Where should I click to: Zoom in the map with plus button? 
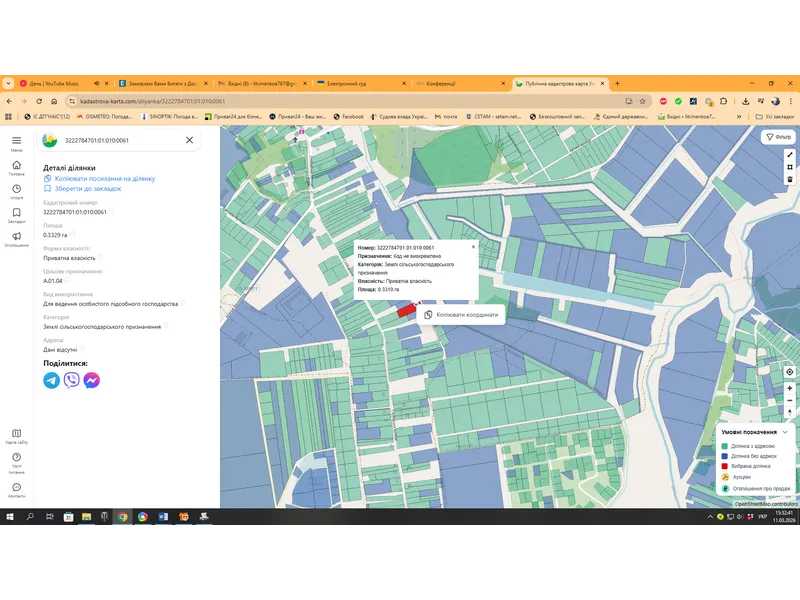(789, 388)
